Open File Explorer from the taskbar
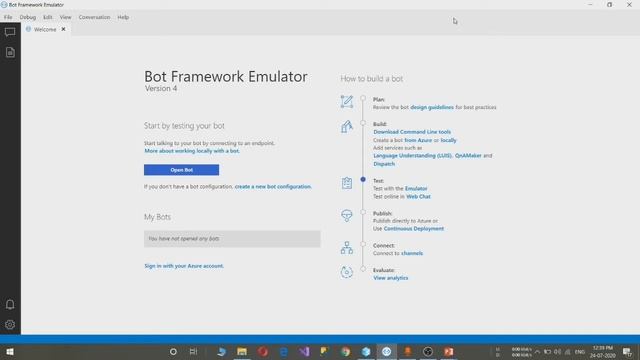 (x=242, y=351)
